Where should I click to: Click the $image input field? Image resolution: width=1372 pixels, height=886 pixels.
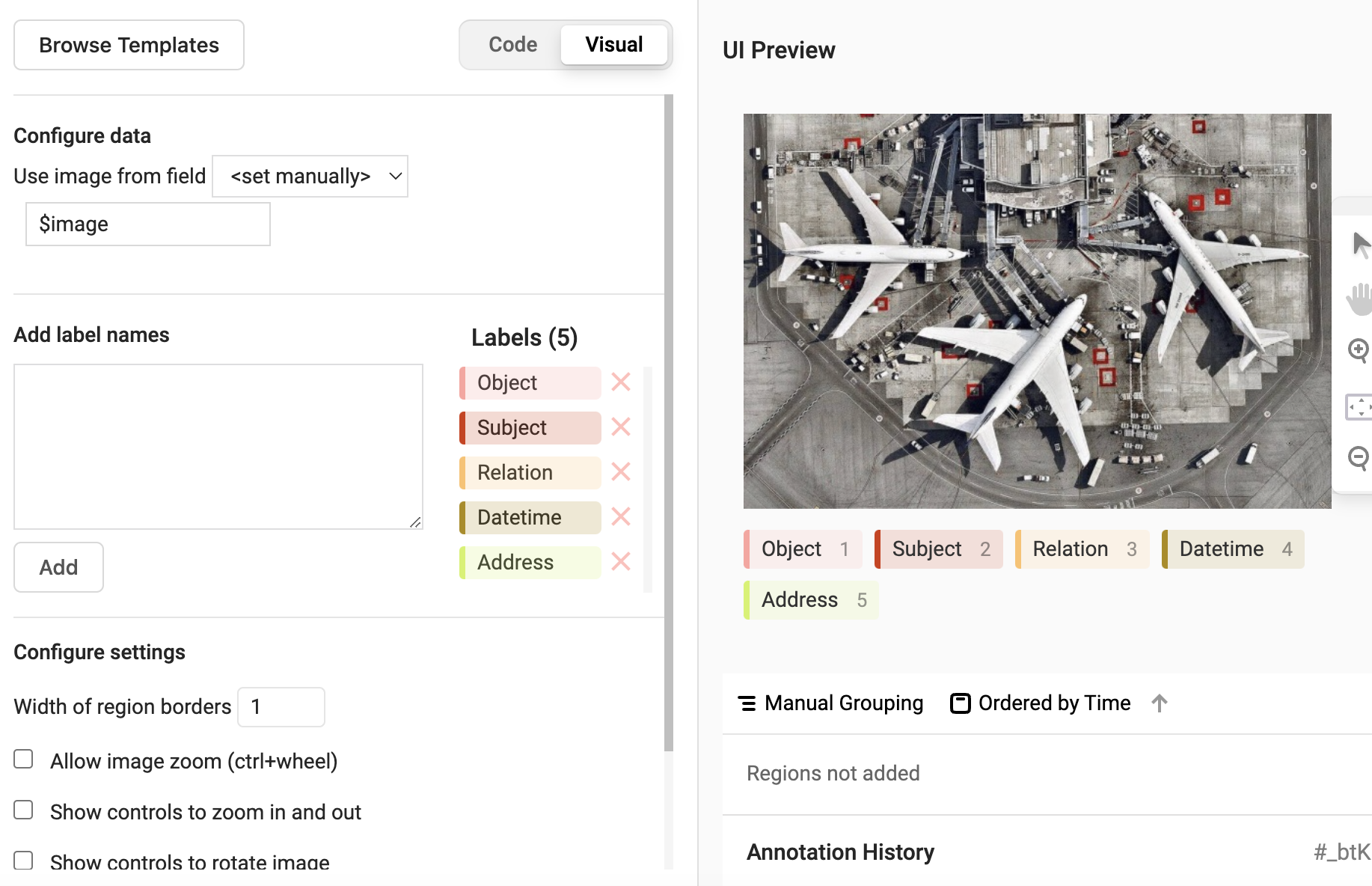pos(147,224)
